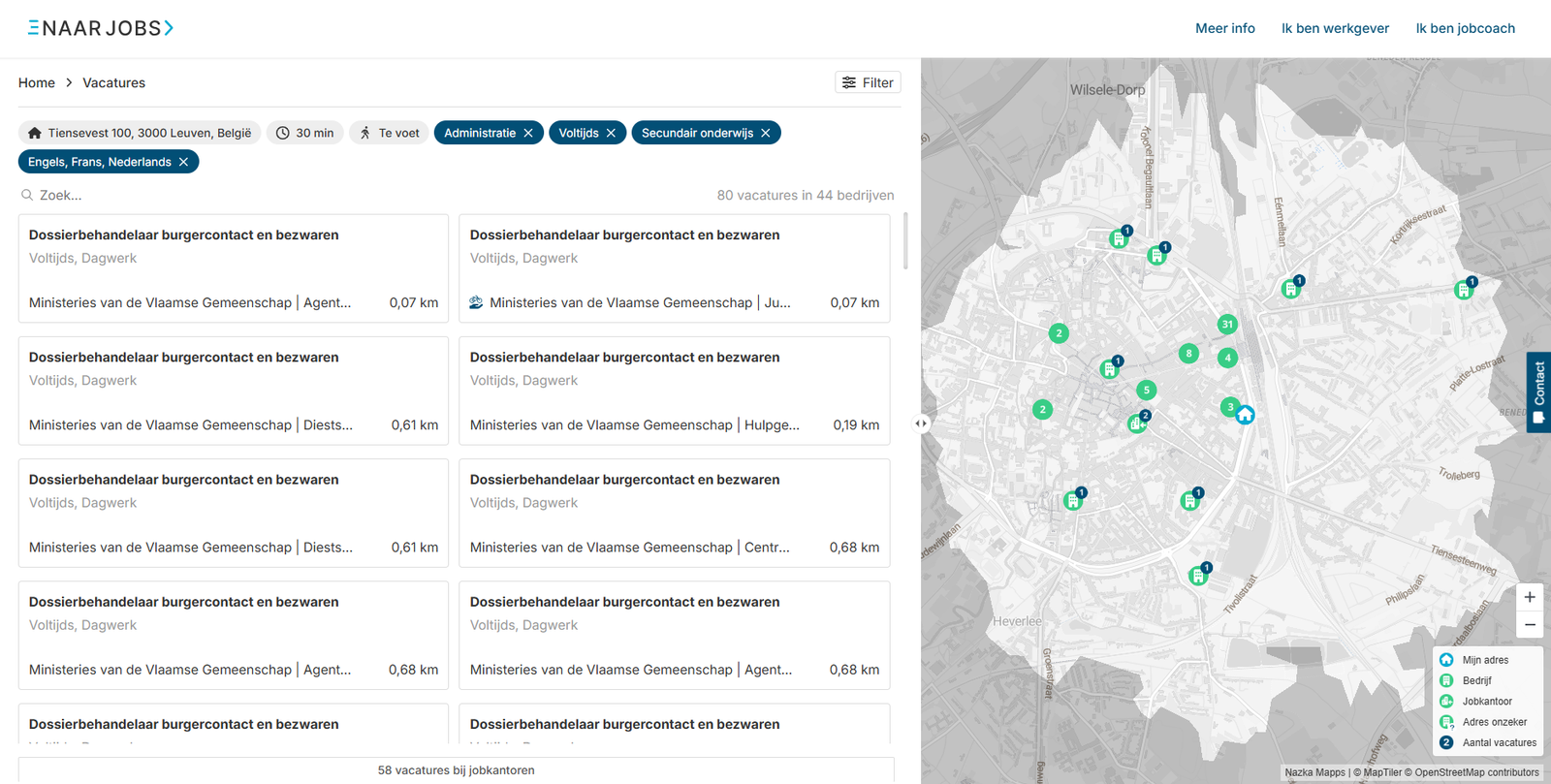Image resolution: width=1551 pixels, height=784 pixels.
Task: Remove the Administratie filter chip
Action: (528, 133)
